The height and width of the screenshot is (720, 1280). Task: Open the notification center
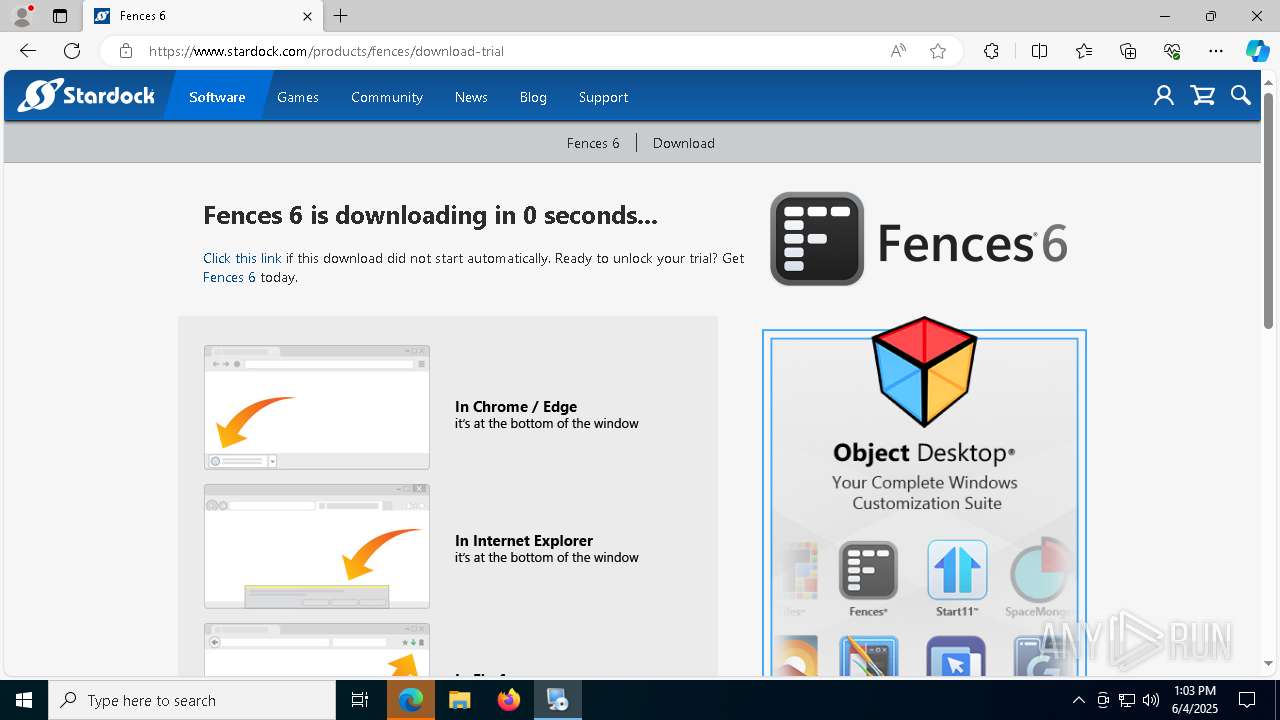[1247, 700]
